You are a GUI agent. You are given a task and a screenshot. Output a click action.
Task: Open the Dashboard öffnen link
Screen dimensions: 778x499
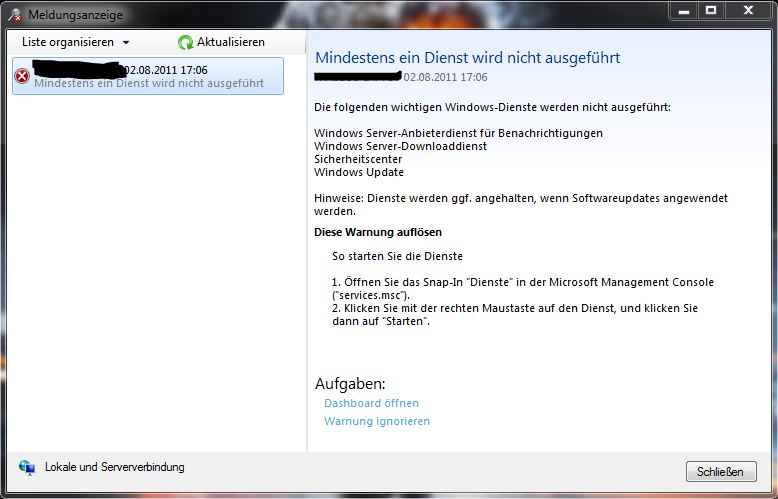click(x=371, y=403)
